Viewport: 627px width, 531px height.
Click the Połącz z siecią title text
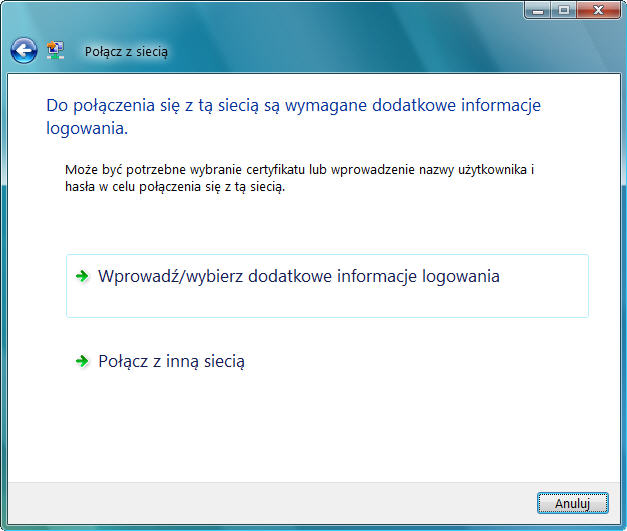tap(126, 50)
